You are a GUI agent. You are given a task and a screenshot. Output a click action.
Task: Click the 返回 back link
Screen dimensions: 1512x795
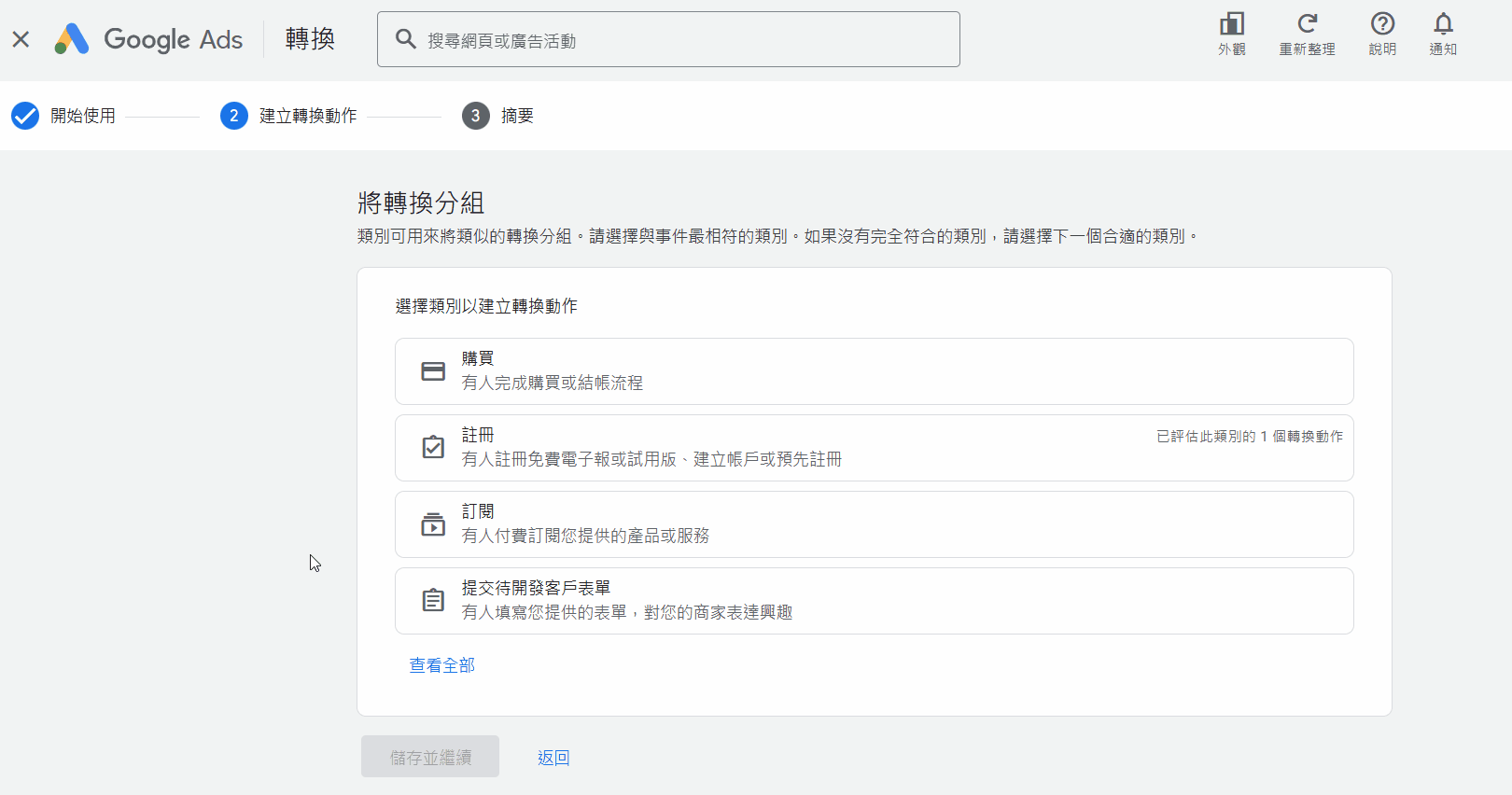(x=553, y=758)
